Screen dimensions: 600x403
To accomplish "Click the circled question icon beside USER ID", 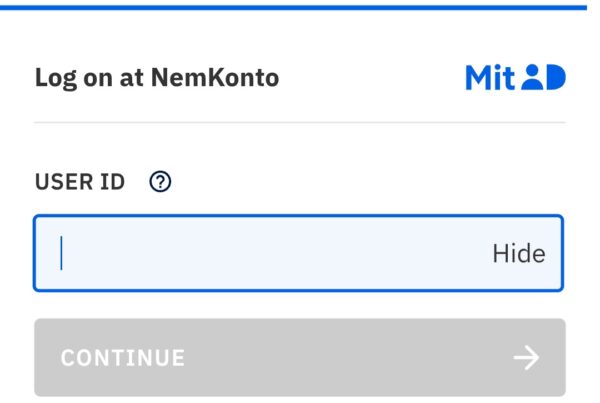I will [160, 181].
